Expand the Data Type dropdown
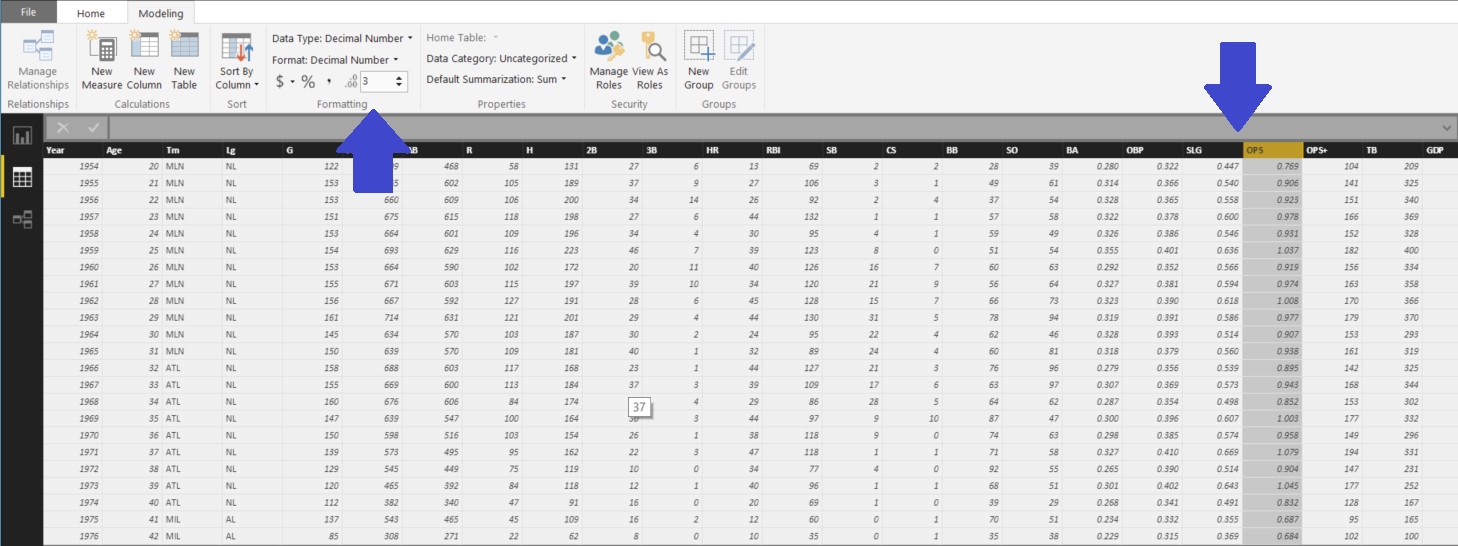 342,39
